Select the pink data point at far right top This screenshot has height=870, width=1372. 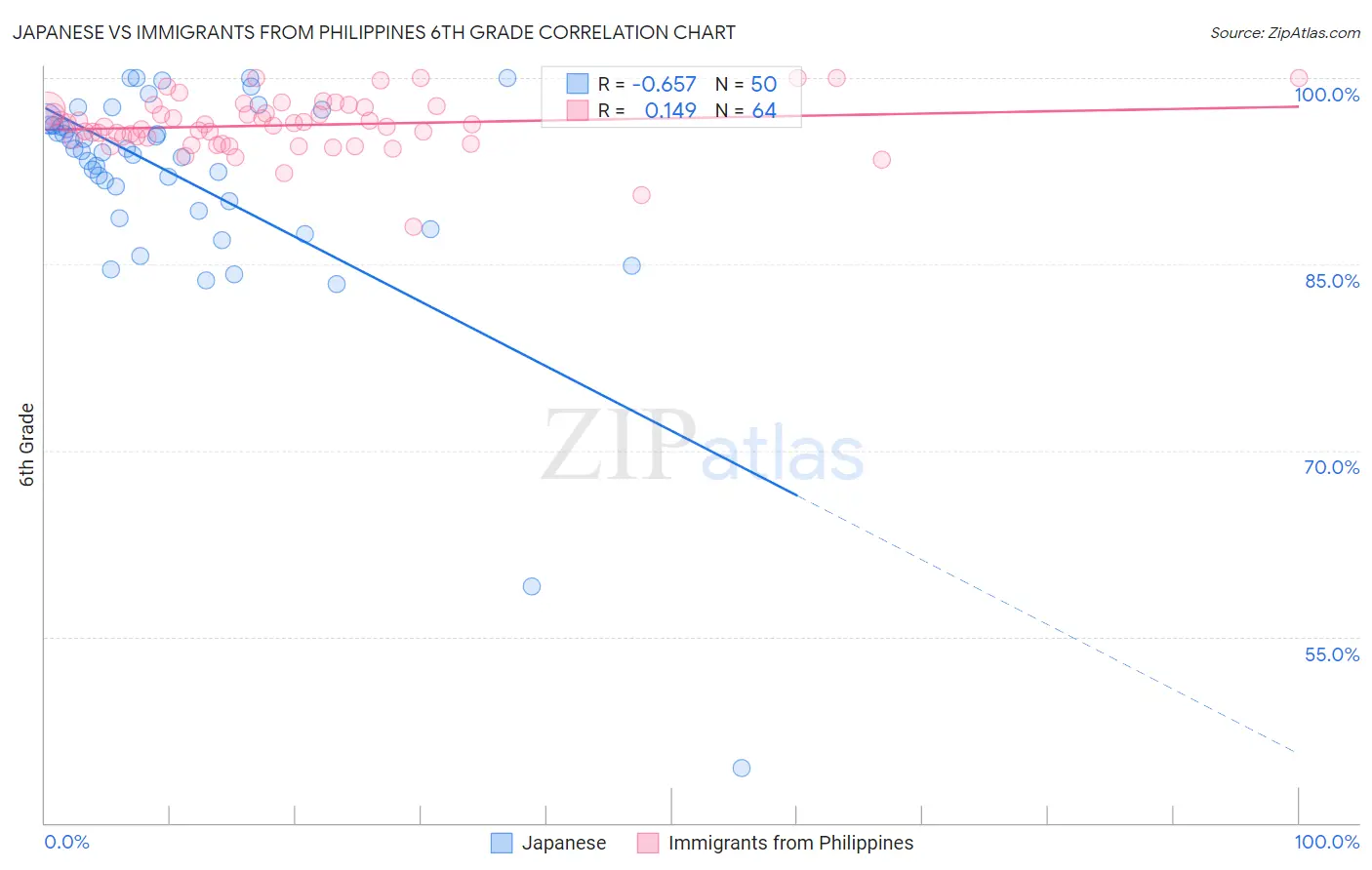[1299, 78]
